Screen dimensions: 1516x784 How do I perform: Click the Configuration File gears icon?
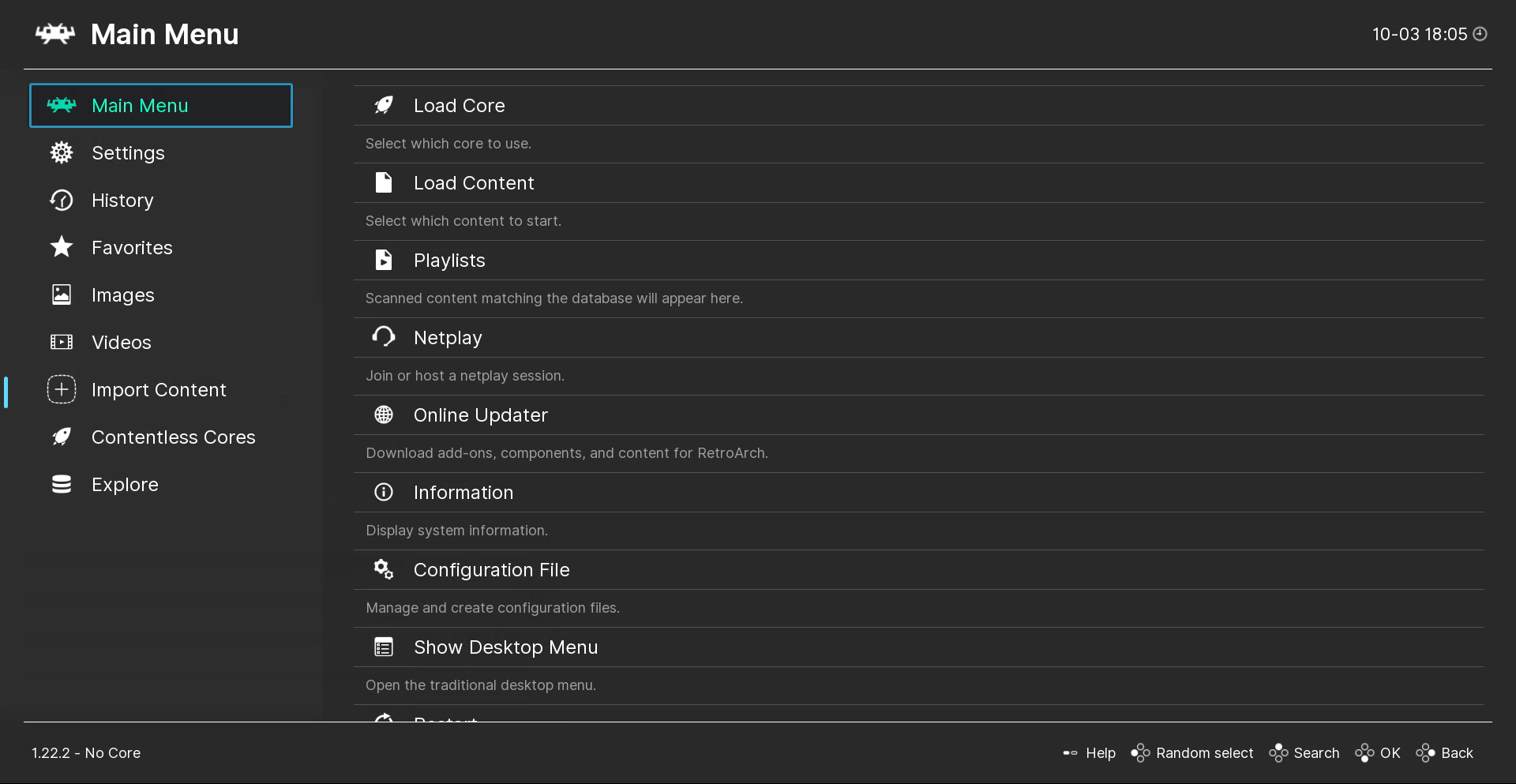coord(384,569)
